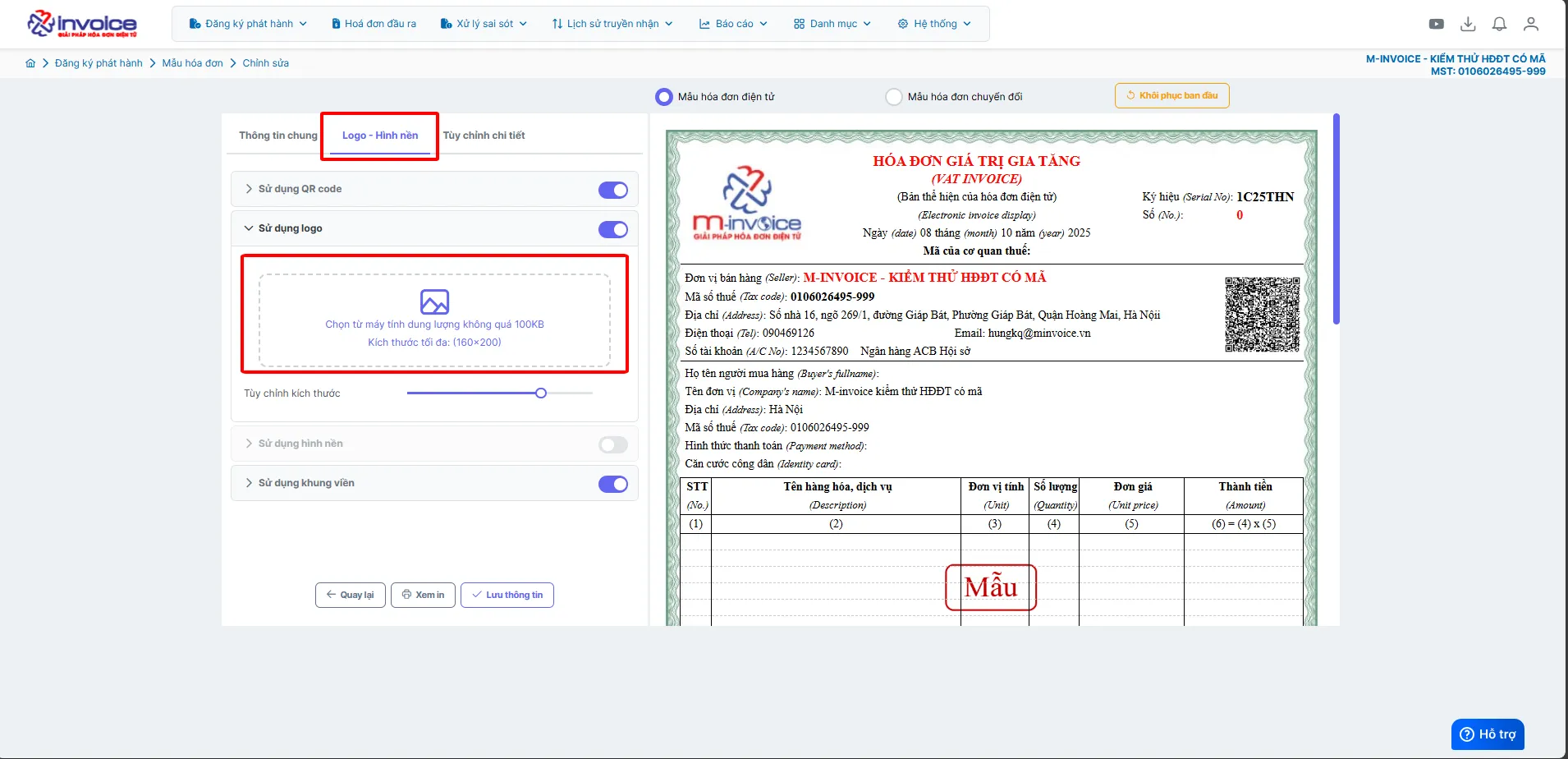Switch to Logo - Hình nền tab
This screenshot has height=759, width=1568.
point(380,136)
